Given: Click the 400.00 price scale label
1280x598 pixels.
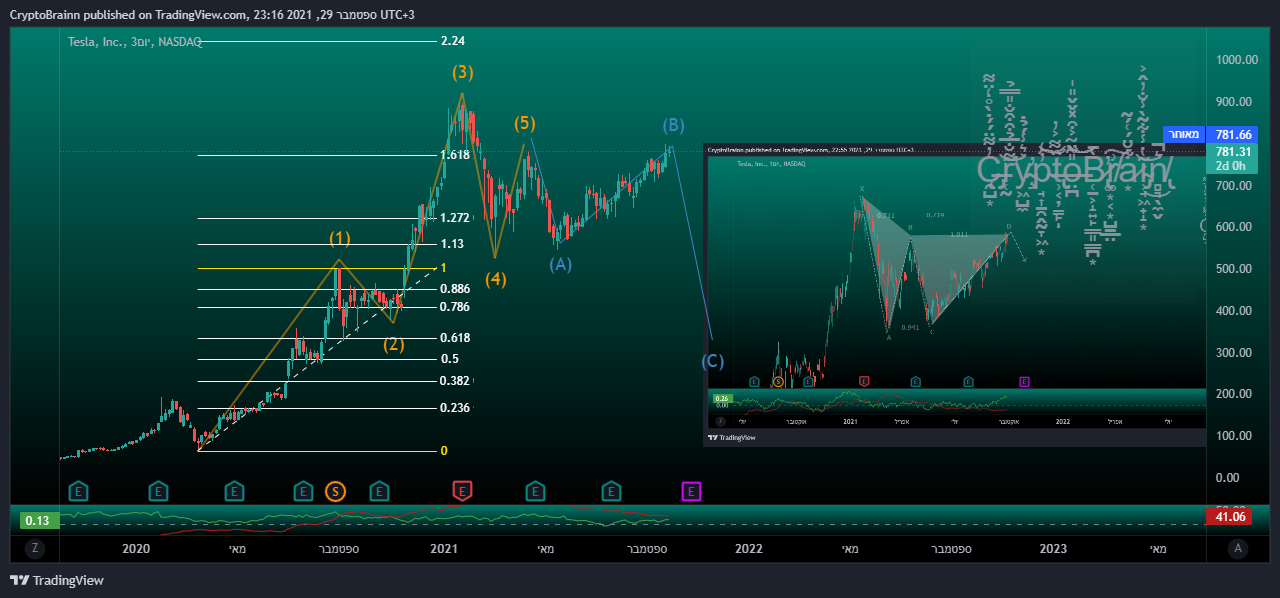Looking at the screenshot, I should (1236, 311).
